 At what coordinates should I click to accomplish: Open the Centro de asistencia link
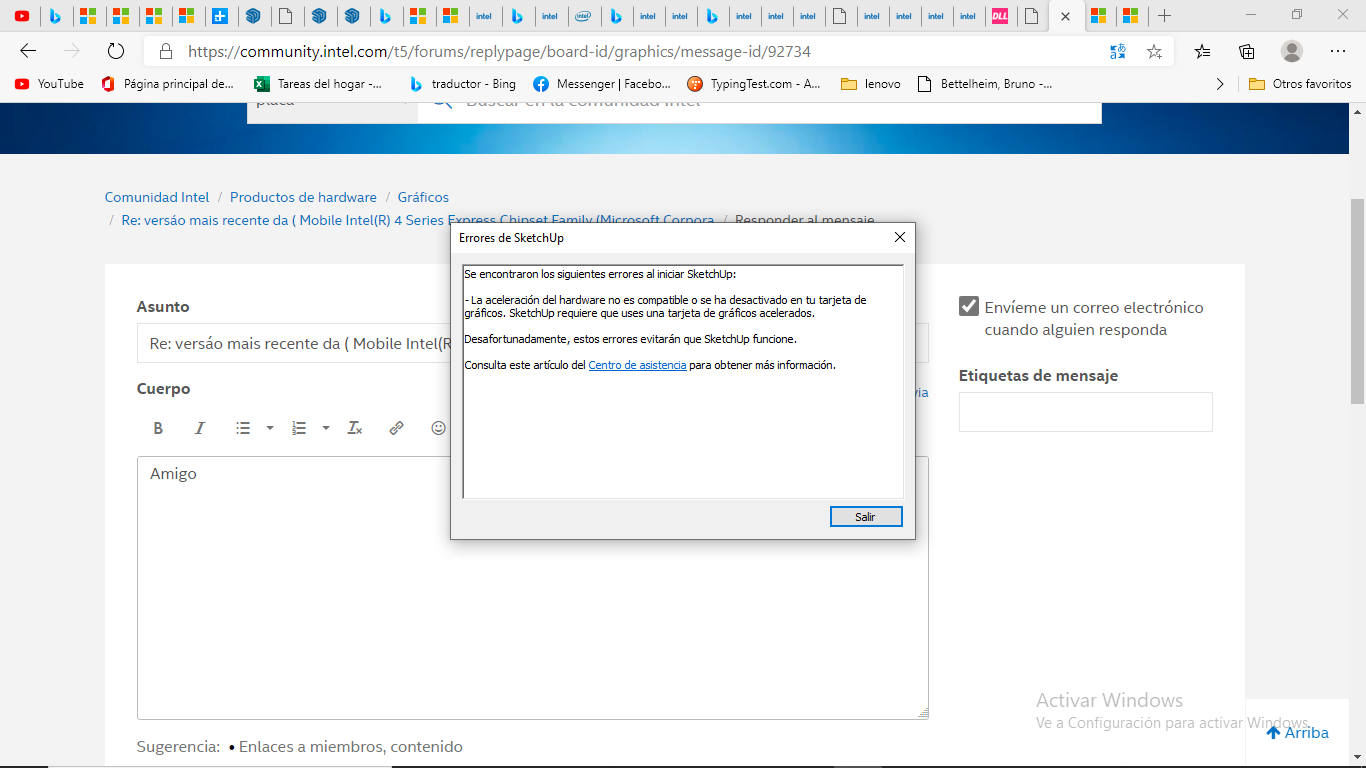tap(637, 365)
